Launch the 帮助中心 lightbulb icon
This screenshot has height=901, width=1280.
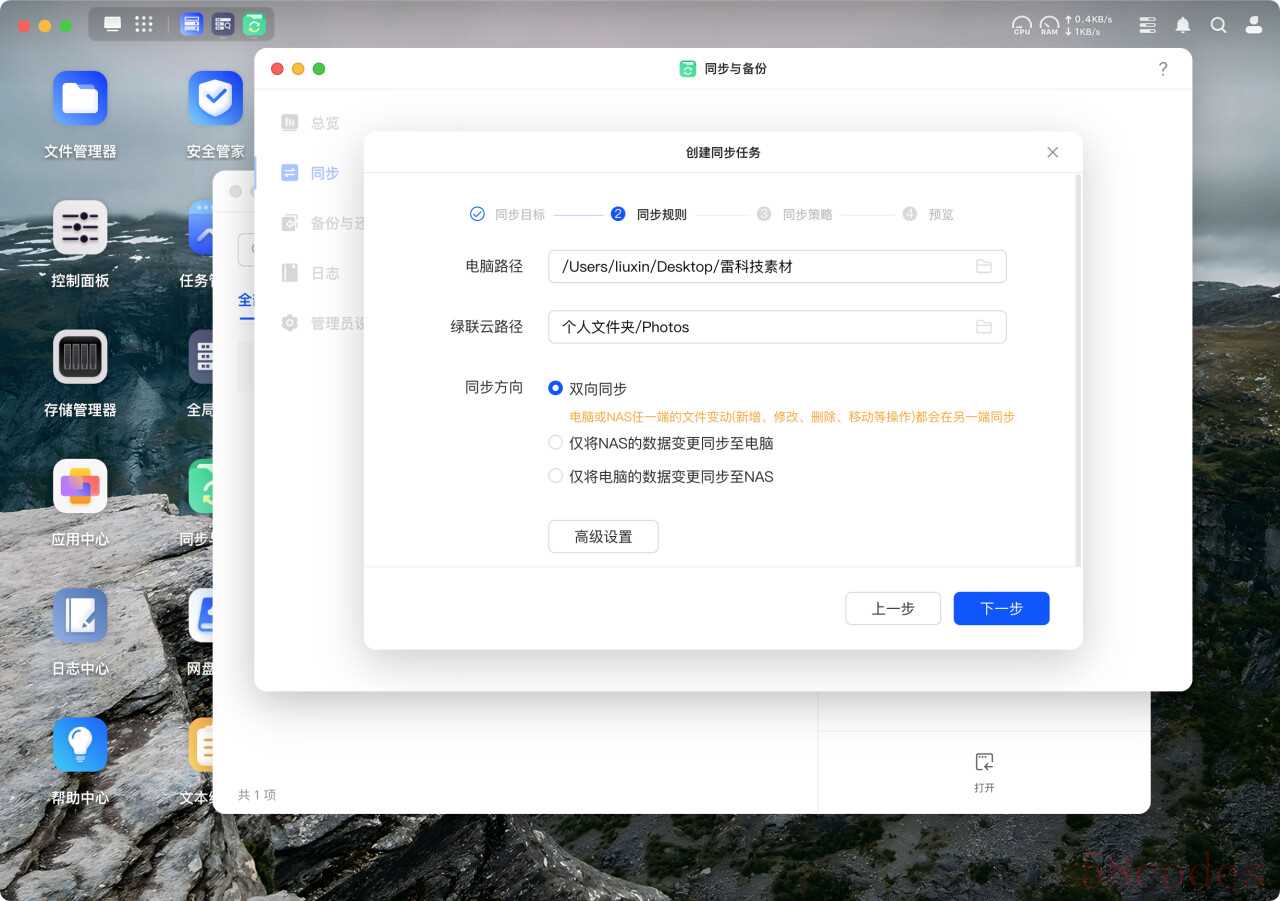click(x=80, y=745)
